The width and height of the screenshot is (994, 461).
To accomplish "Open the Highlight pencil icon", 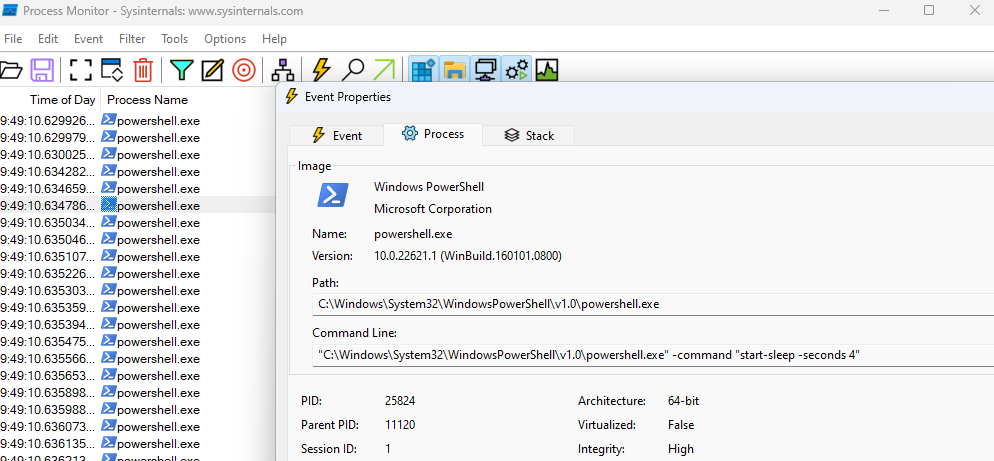I will point(212,70).
